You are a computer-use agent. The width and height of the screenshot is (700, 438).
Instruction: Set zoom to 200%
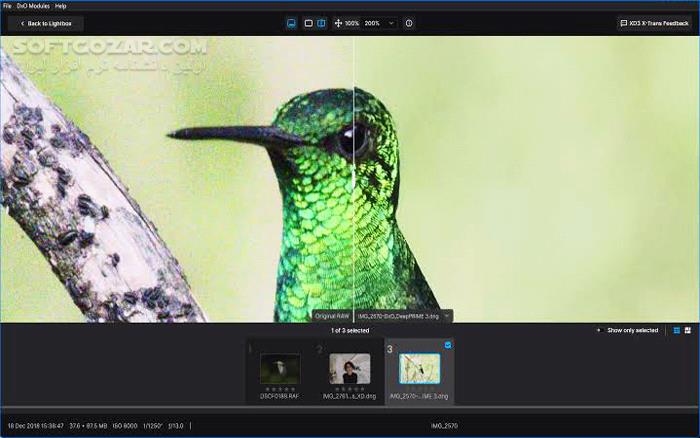pyautogui.click(x=372, y=23)
